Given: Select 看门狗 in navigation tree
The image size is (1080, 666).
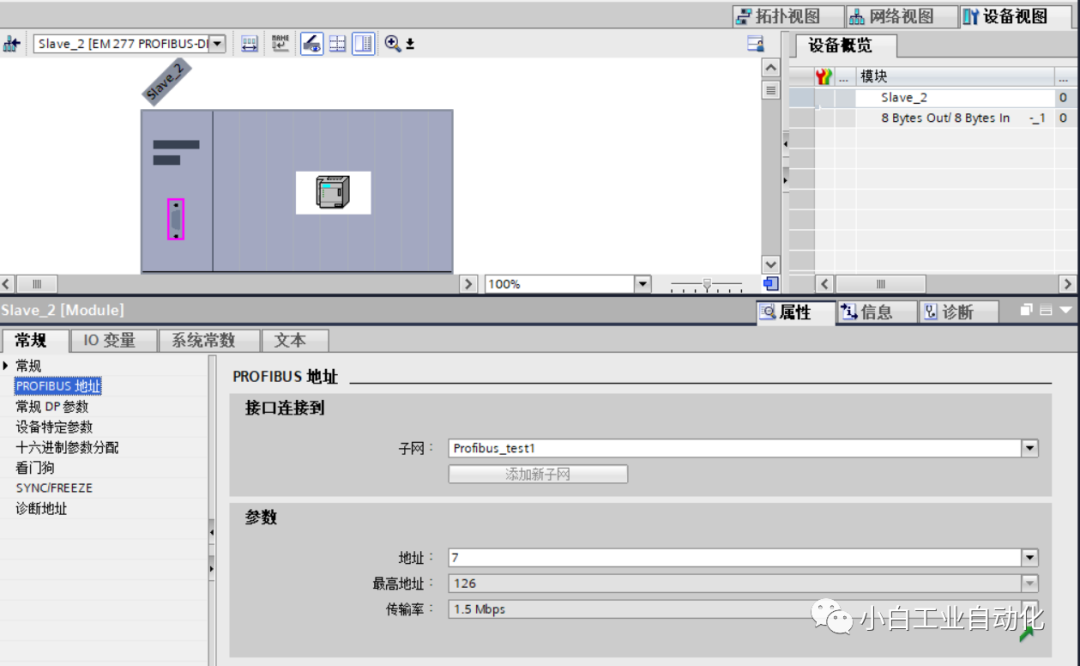Looking at the screenshot, I should click(x=34, y=468).
